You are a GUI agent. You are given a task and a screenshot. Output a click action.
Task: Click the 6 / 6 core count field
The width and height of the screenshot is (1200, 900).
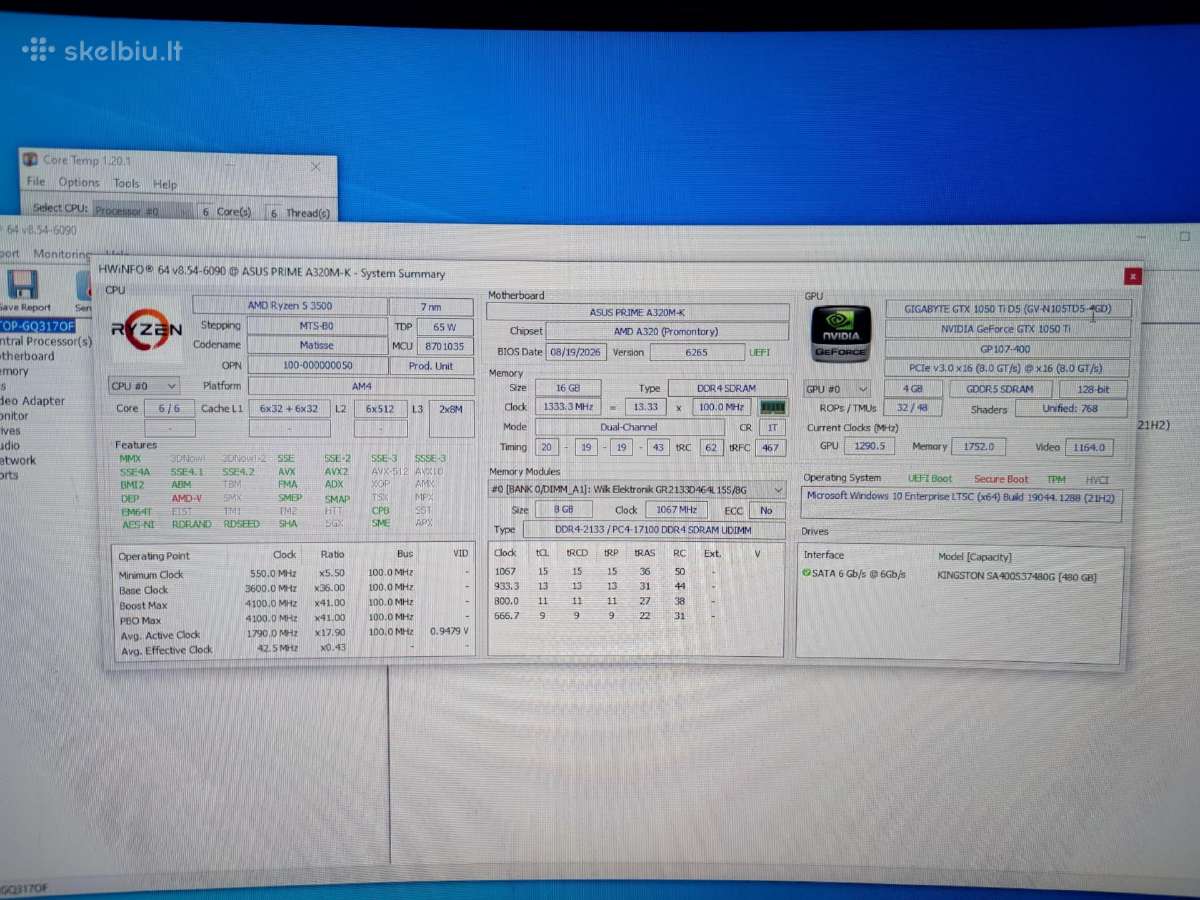169,408
